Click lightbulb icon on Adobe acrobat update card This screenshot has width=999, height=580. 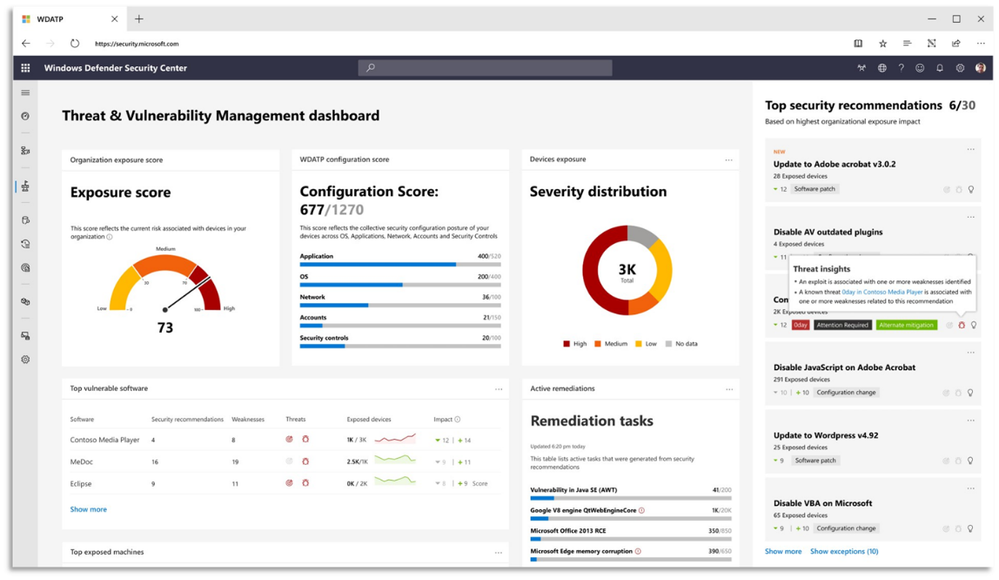(971, 189)
